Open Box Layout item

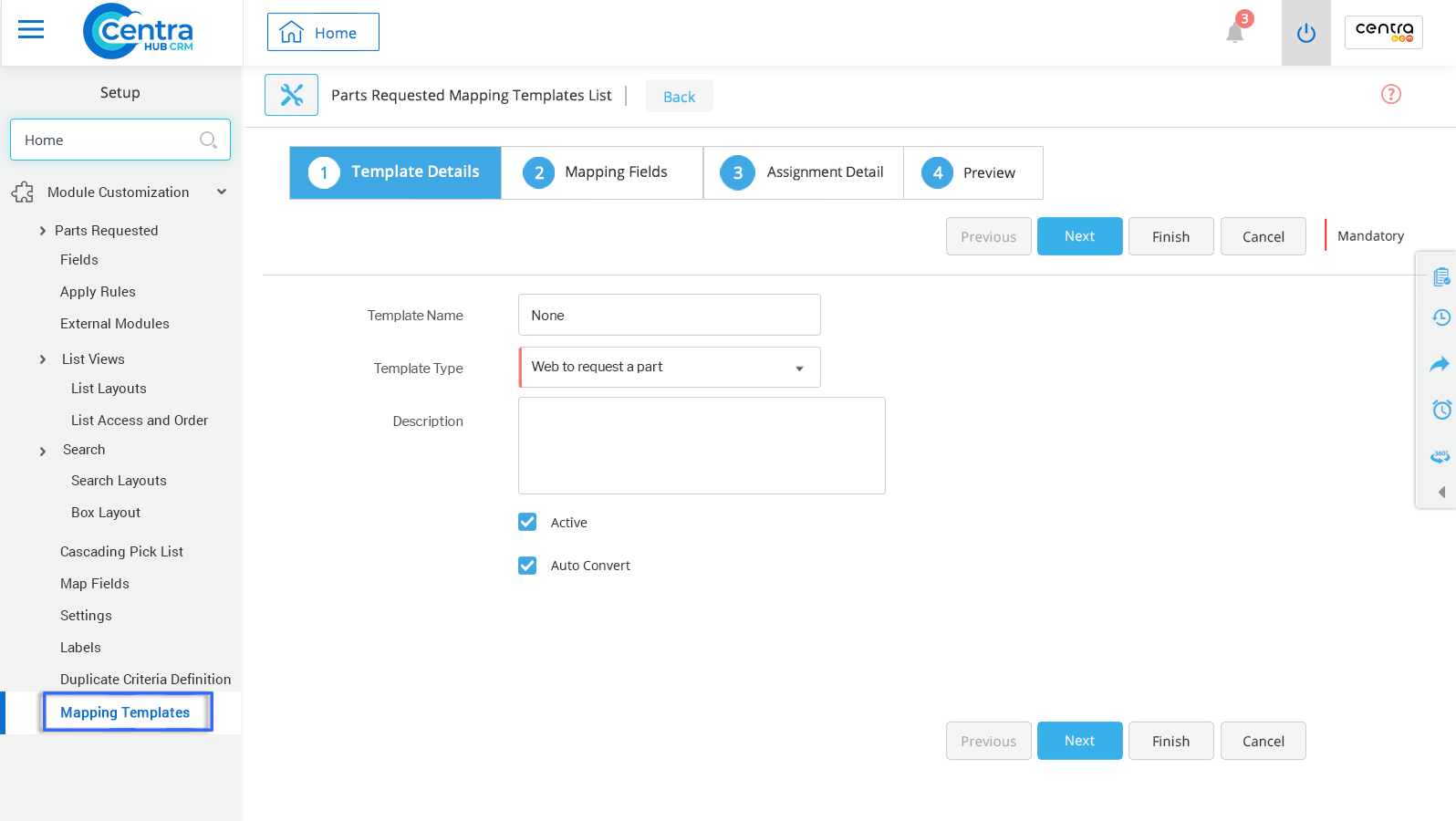click(x=106, y=513)
